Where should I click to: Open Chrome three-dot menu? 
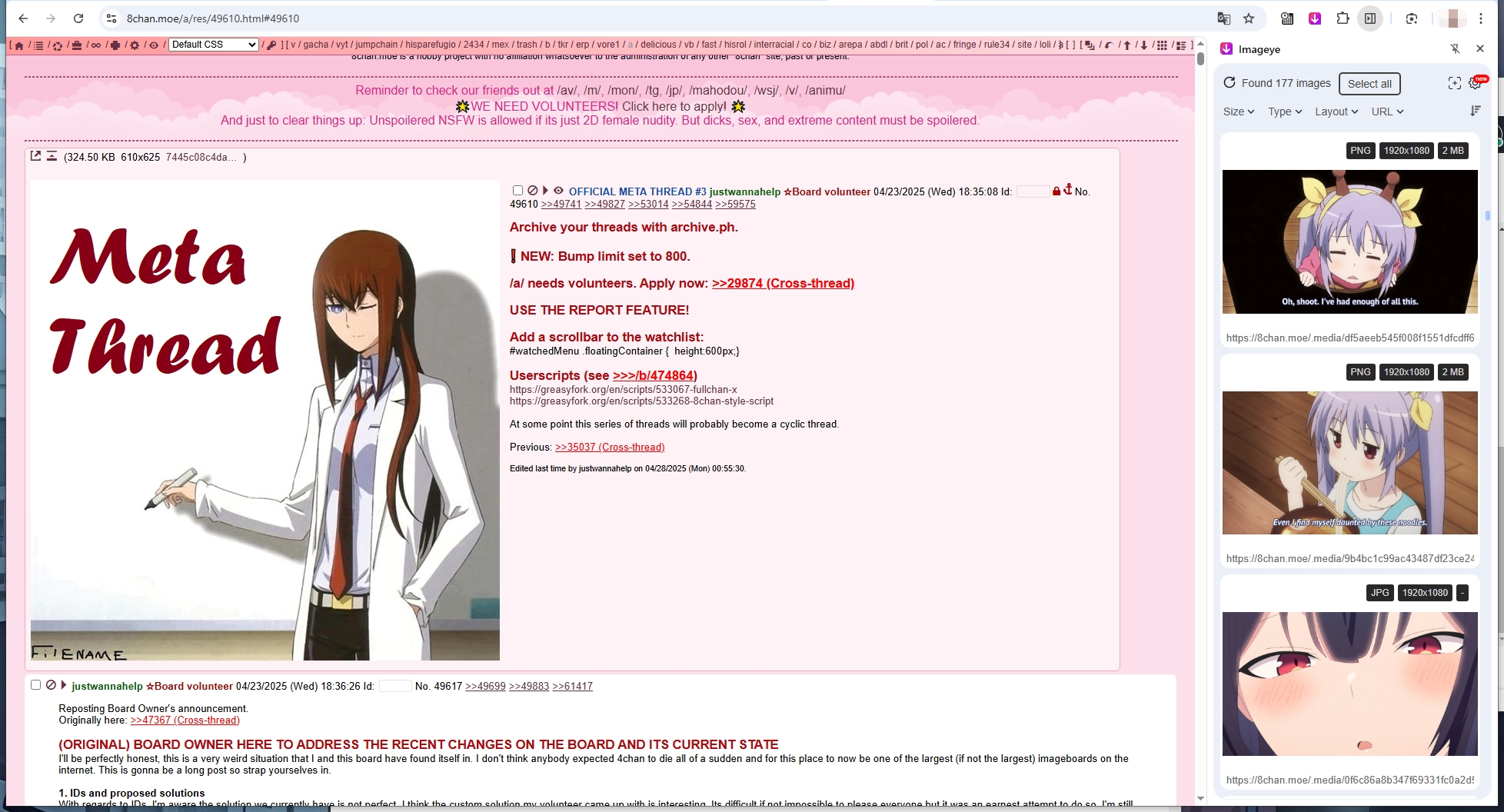click(x=1481, y=18)
